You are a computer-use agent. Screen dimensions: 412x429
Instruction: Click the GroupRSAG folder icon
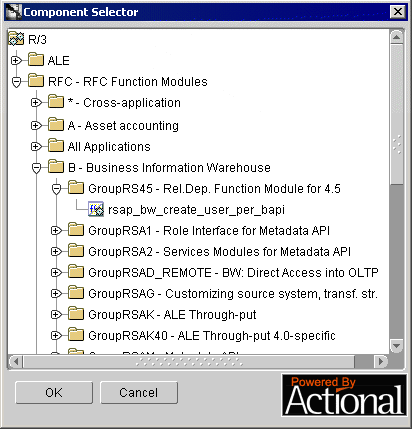click(x=76, y=293)
